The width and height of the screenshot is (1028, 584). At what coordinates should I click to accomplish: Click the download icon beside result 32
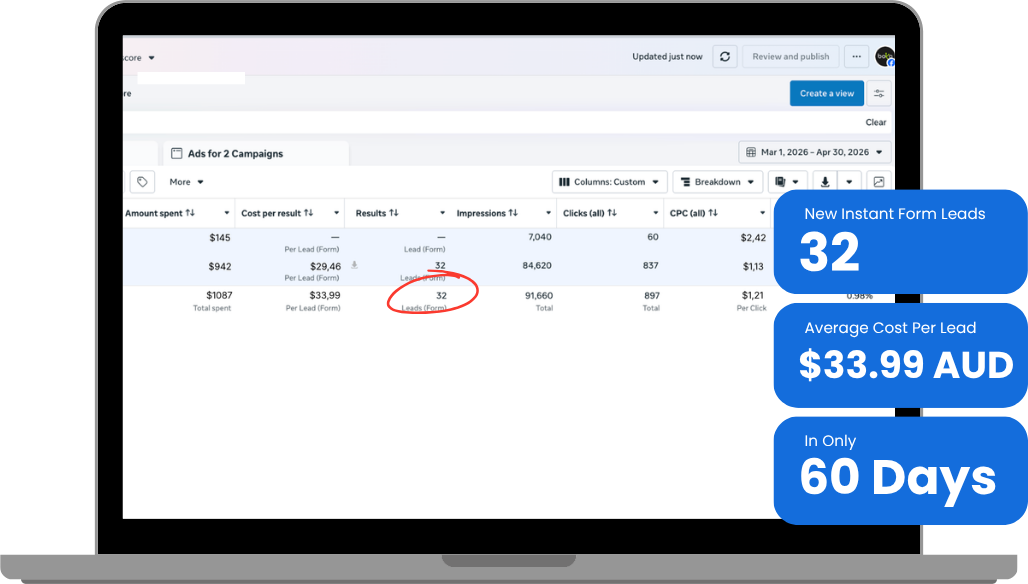(x=354, y=265)
